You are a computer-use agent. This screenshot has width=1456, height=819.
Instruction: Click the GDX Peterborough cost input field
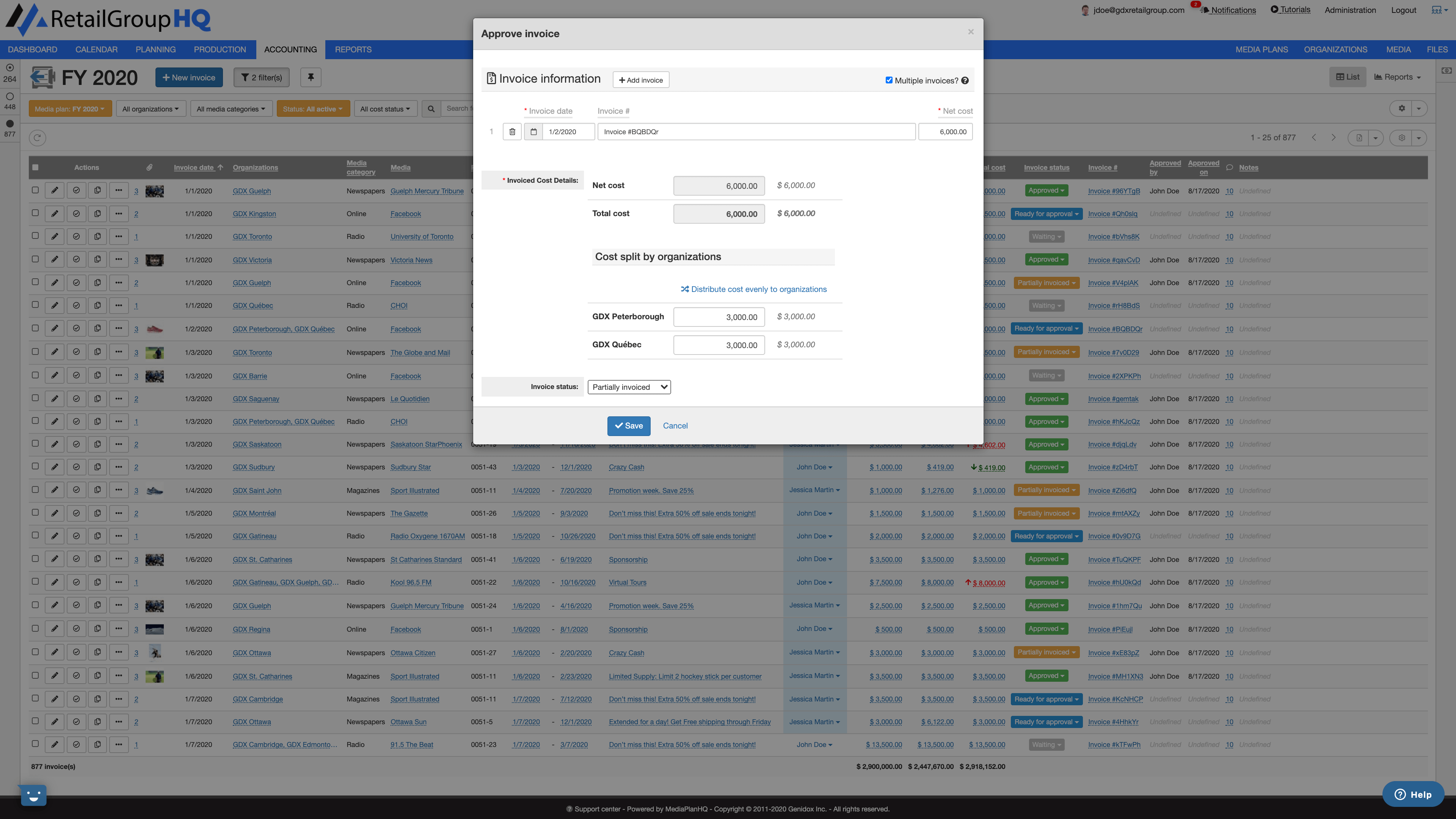[719, 317]
